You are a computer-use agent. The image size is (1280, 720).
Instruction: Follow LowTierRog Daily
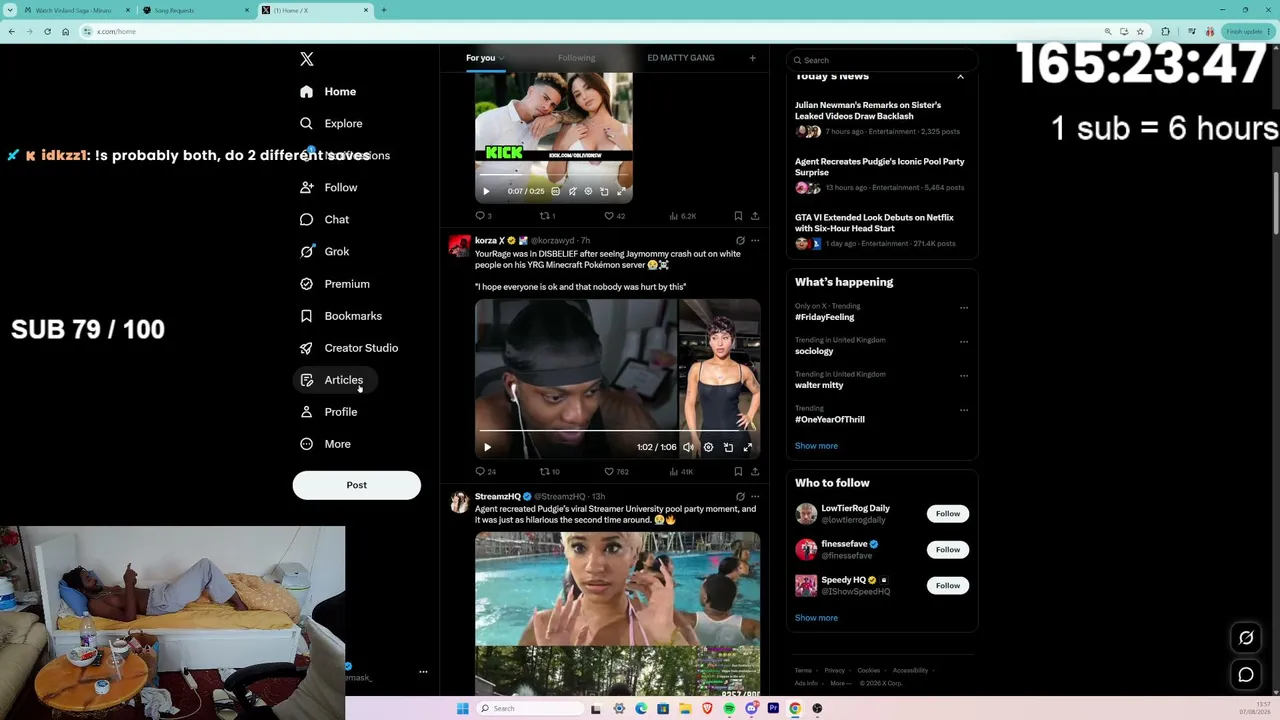click(x=948, y=514)
